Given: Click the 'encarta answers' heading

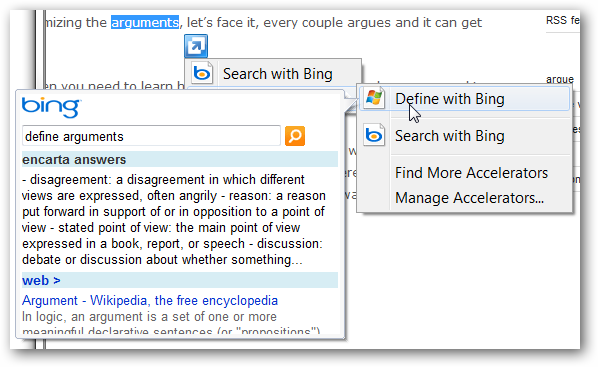Looking at the screenshot, I should click(74, 159).
